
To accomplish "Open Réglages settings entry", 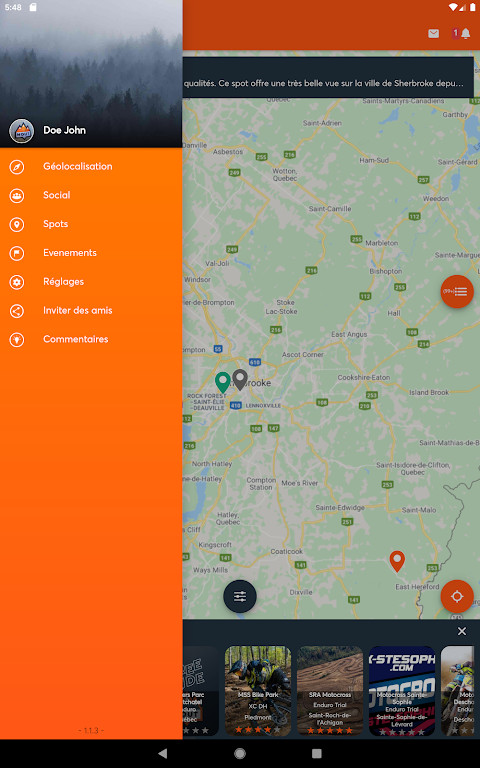I will click(91, 282).
